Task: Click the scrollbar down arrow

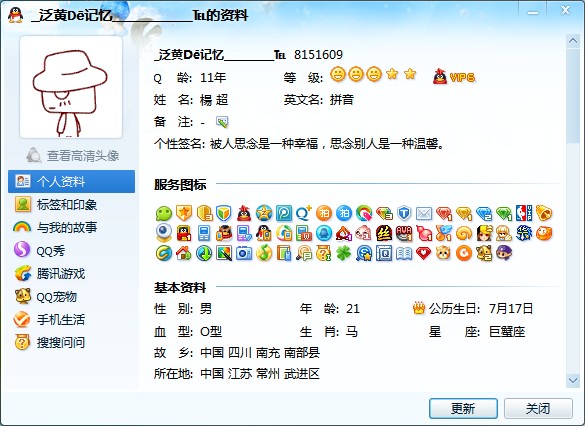Action: pos(573,380)
